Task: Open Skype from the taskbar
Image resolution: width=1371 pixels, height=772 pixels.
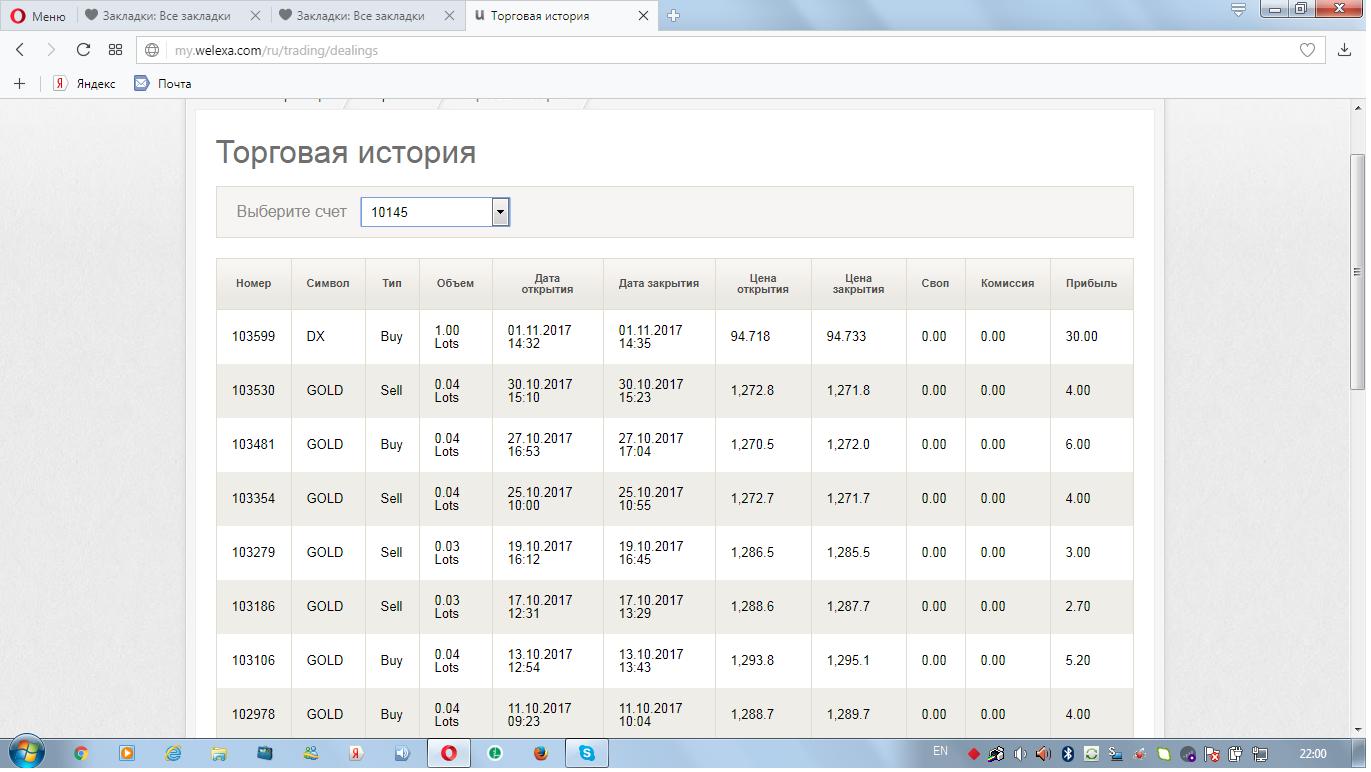Action: (587, 753)
